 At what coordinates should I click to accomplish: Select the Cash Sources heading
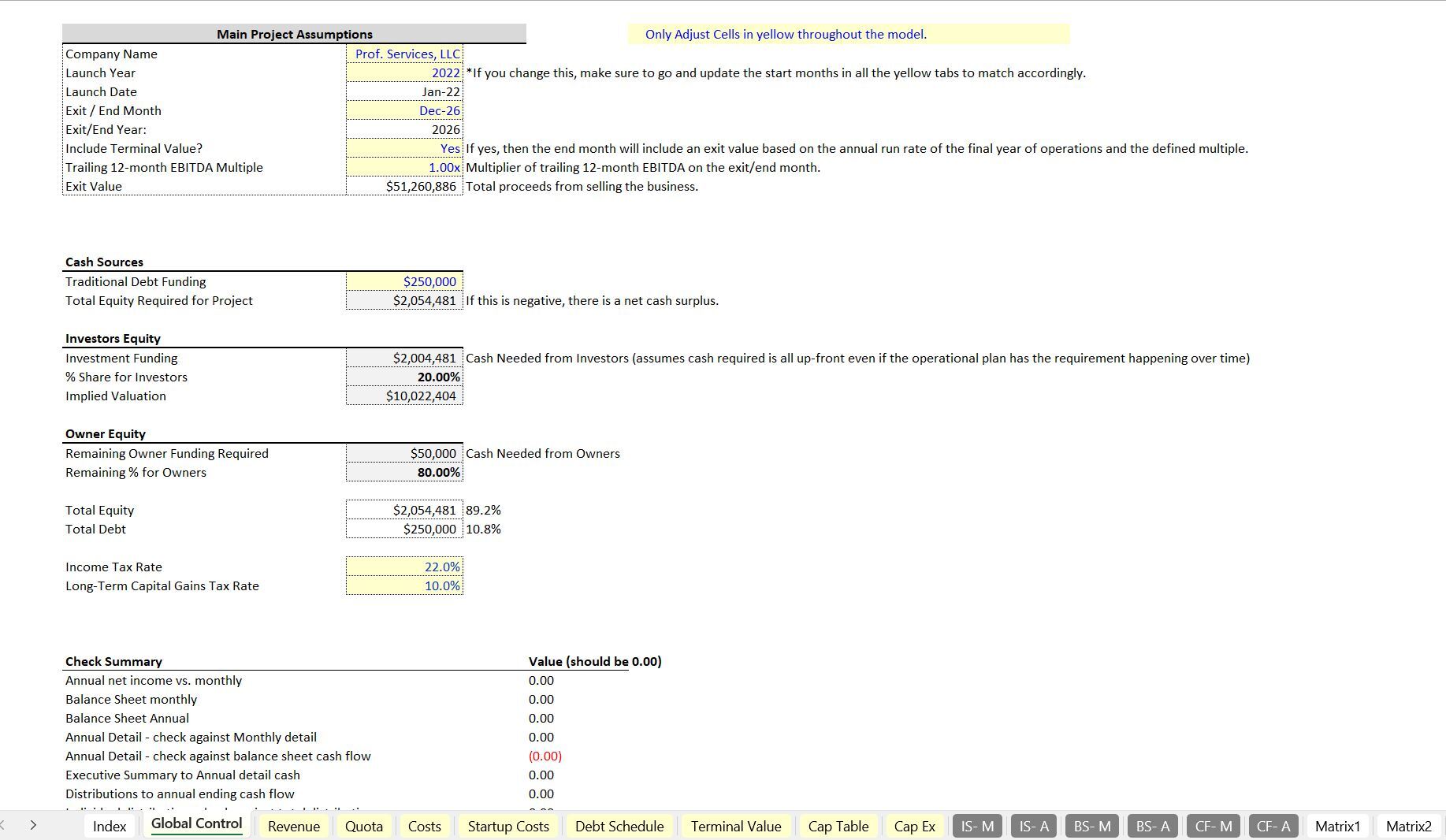104,262
